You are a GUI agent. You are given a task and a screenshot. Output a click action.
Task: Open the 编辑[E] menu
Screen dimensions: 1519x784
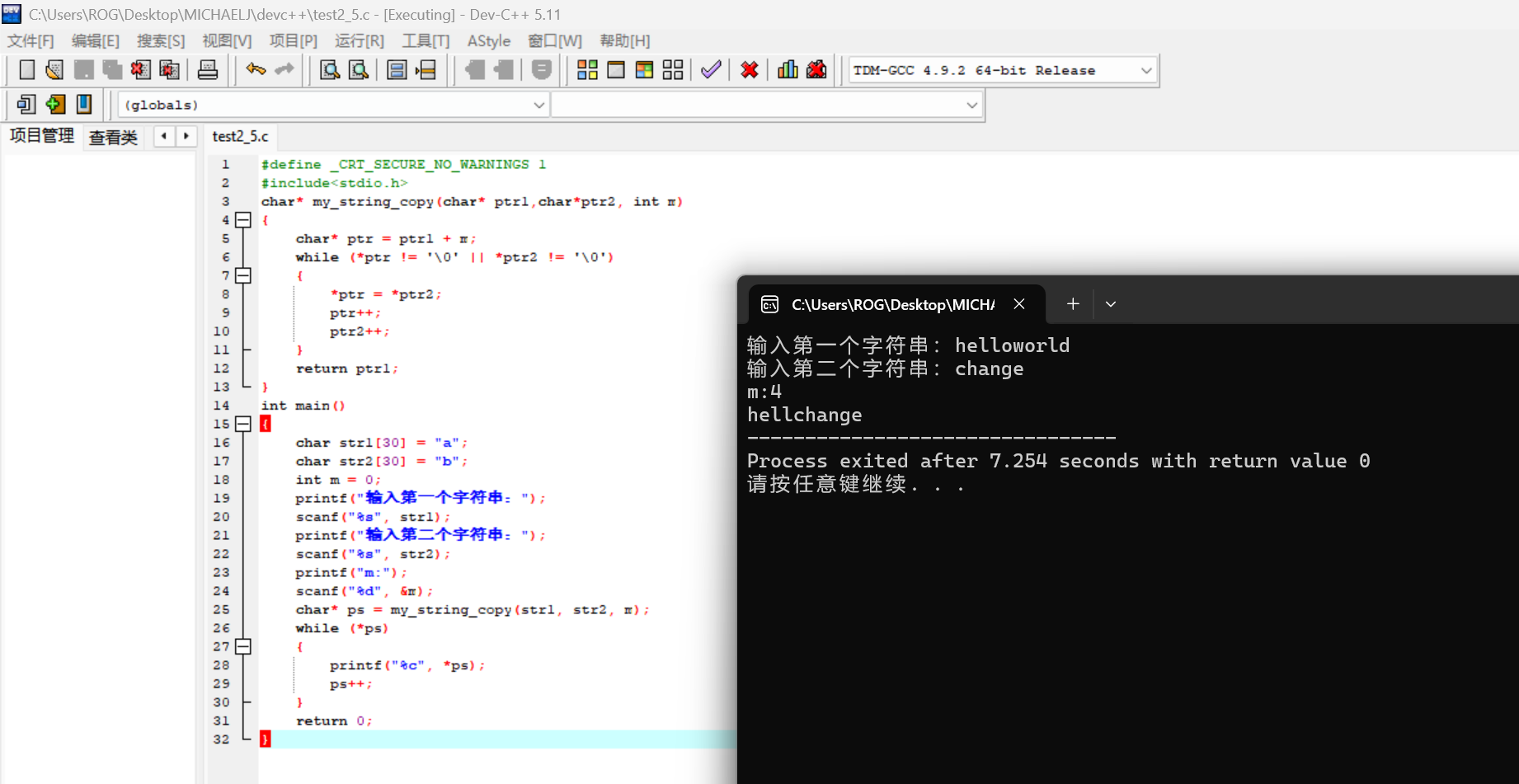click(x=96, y=41)
